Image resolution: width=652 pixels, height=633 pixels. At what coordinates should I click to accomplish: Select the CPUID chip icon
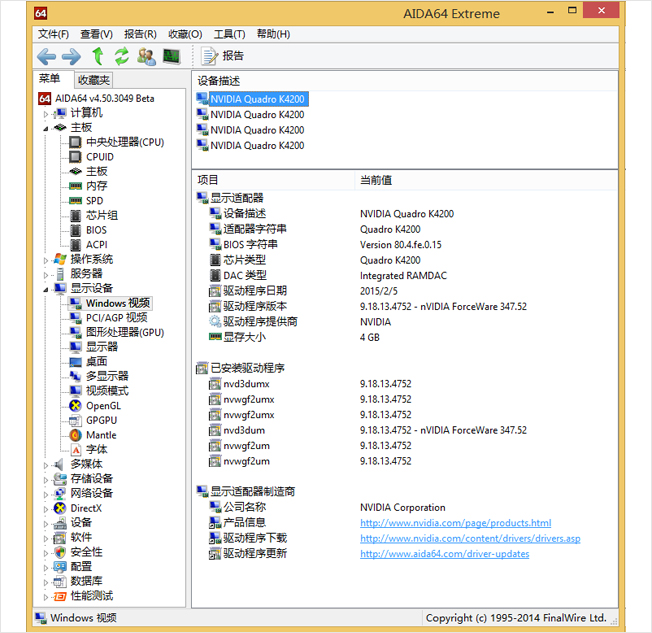click(75, 157)
